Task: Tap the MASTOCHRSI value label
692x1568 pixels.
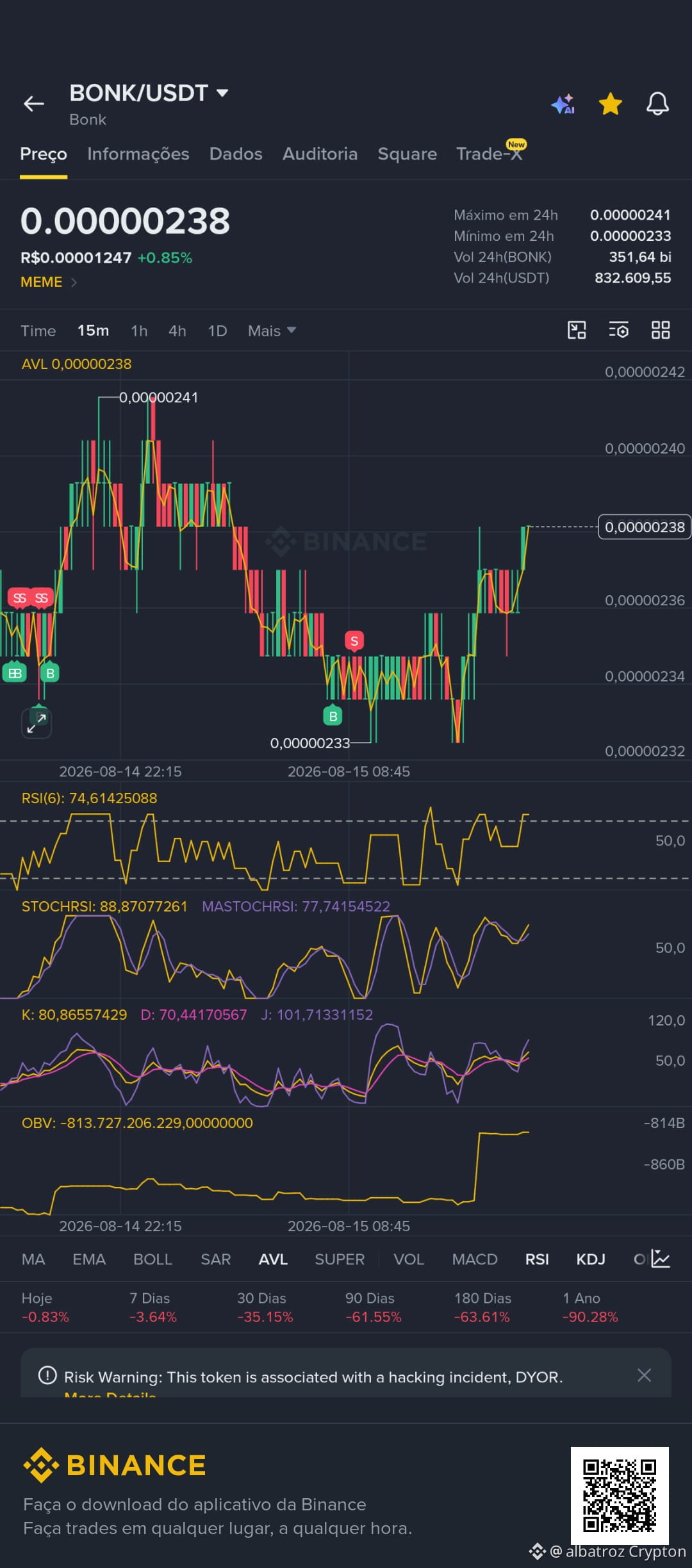Action: coord(296,906)
